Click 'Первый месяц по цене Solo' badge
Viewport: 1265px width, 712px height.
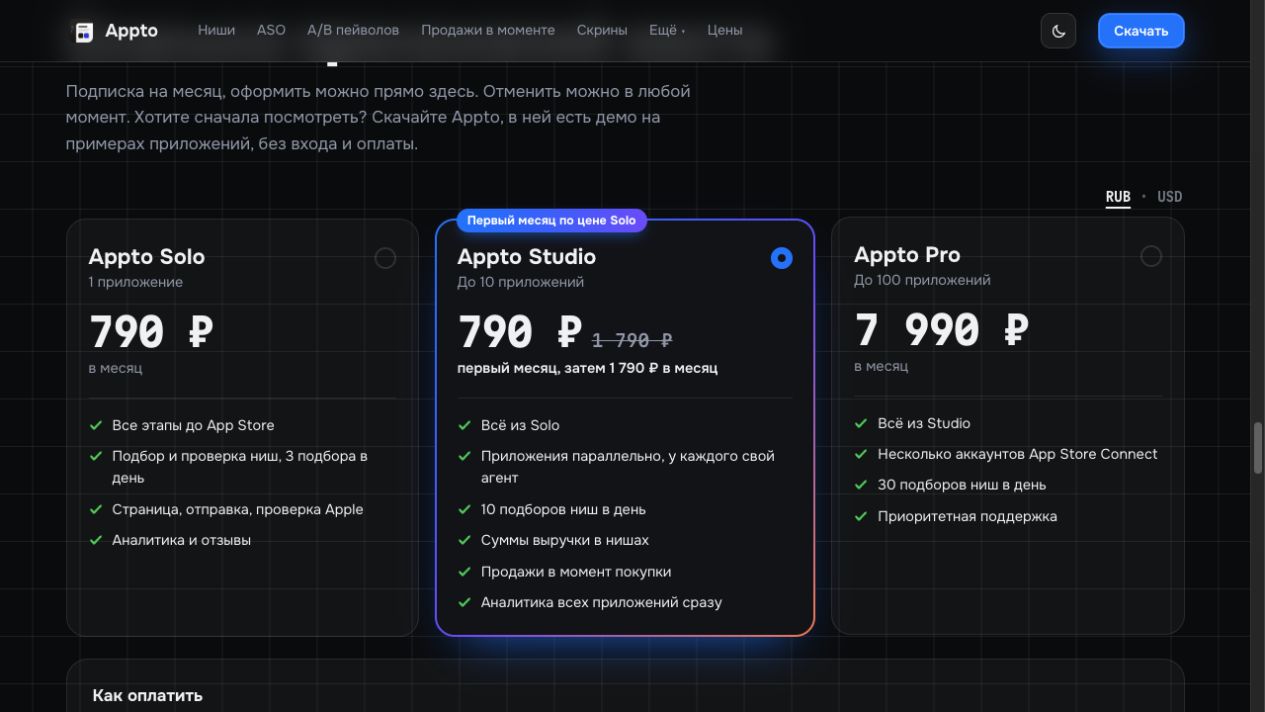click(x=551, y=220)
